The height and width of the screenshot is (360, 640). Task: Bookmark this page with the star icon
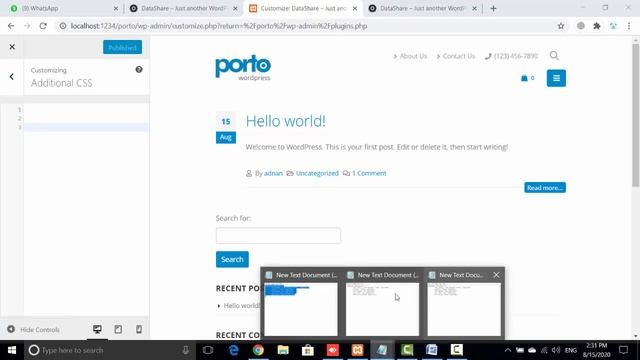[561, 26]
